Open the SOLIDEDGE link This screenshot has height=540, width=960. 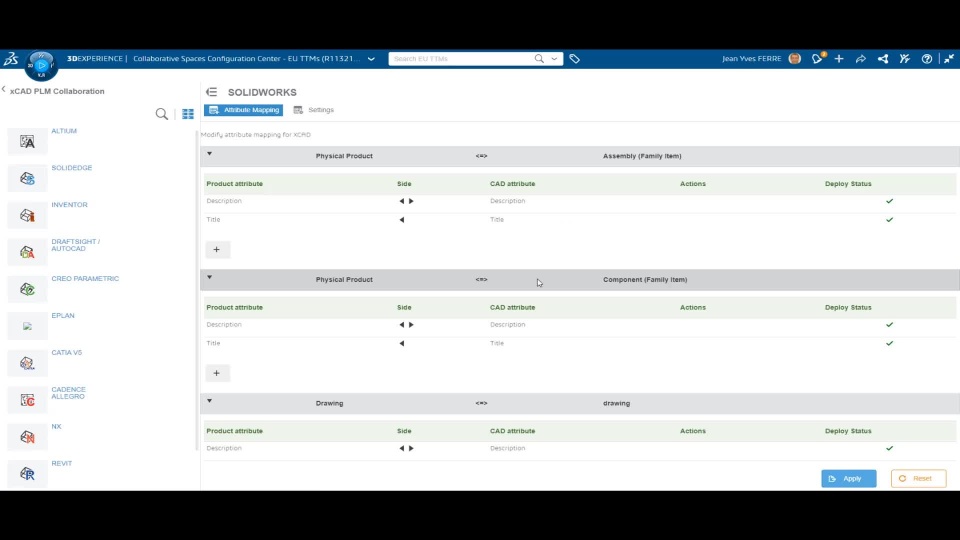pyautogui.click(x=72, y=168)
